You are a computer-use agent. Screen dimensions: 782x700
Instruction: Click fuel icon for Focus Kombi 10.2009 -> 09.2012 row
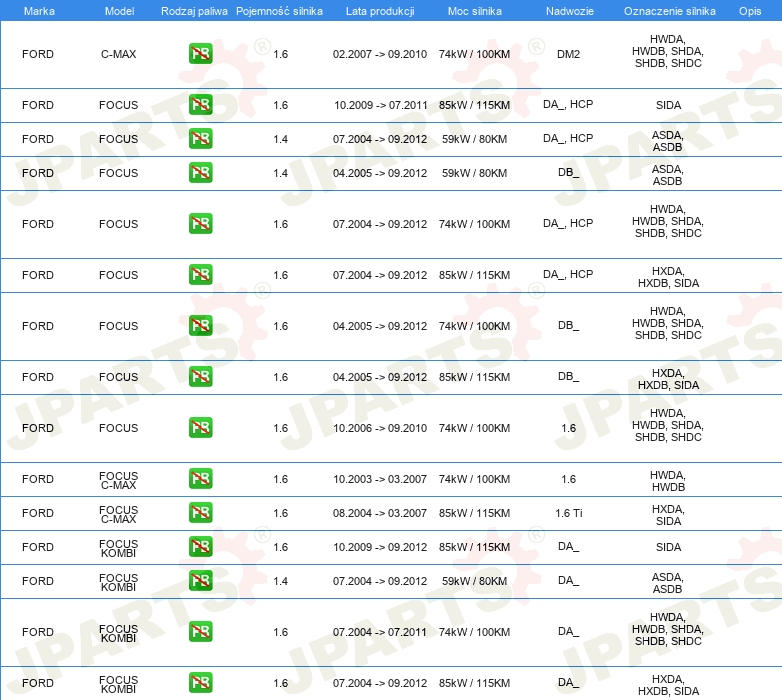200,547
